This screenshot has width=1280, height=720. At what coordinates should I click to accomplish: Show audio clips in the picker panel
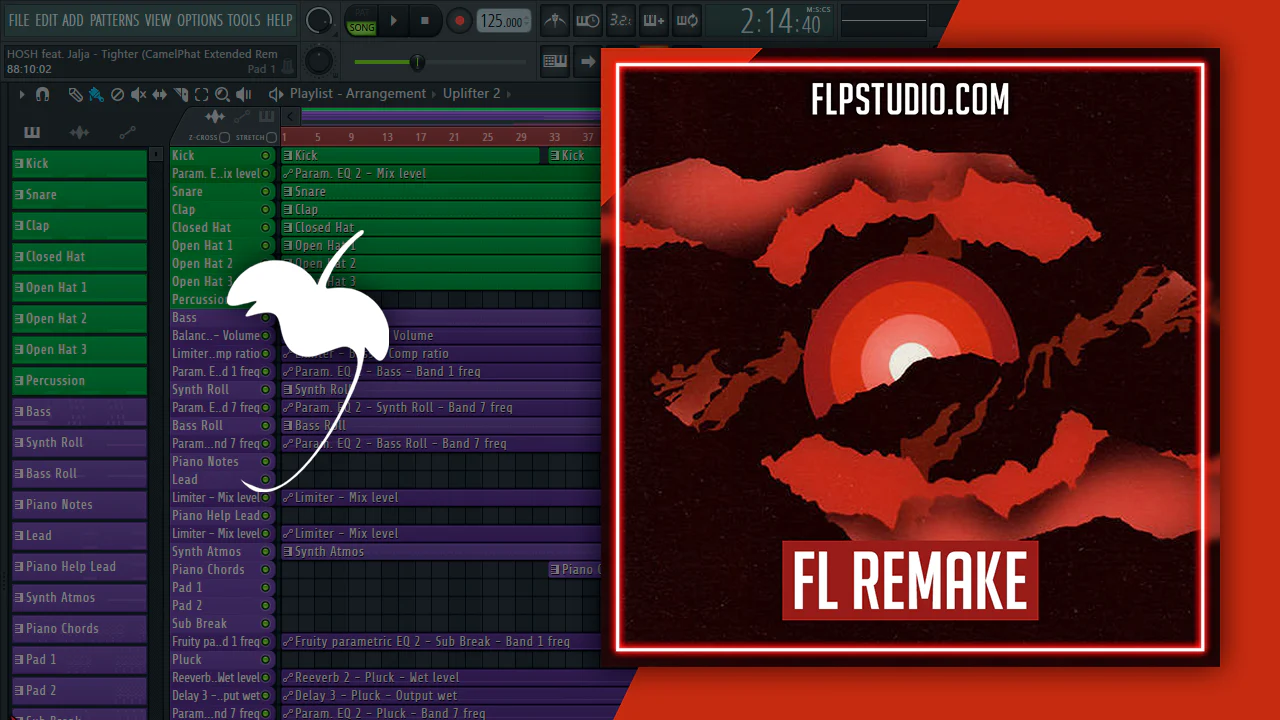[80, 132]
